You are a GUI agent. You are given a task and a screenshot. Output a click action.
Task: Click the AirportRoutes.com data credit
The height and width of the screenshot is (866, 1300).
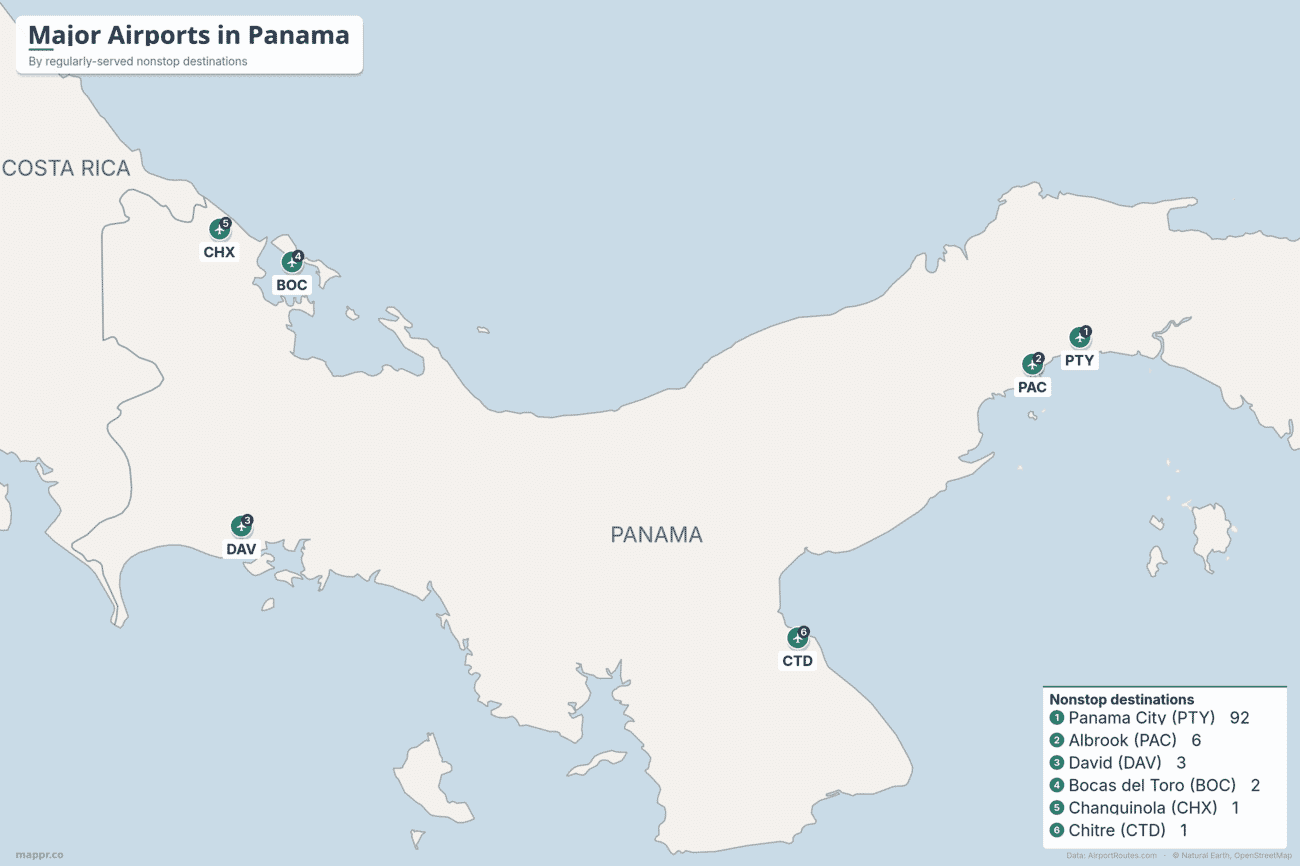pyautogui.click(x=1112, y=855)
